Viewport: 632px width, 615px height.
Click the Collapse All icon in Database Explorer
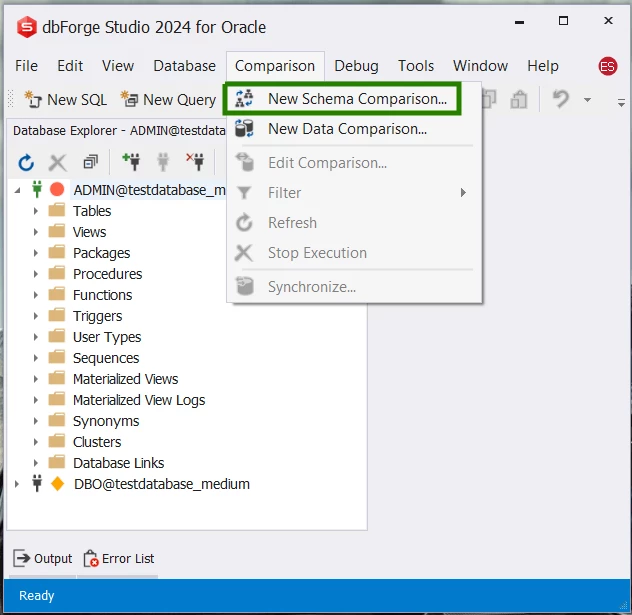click(x=90, y=162)
